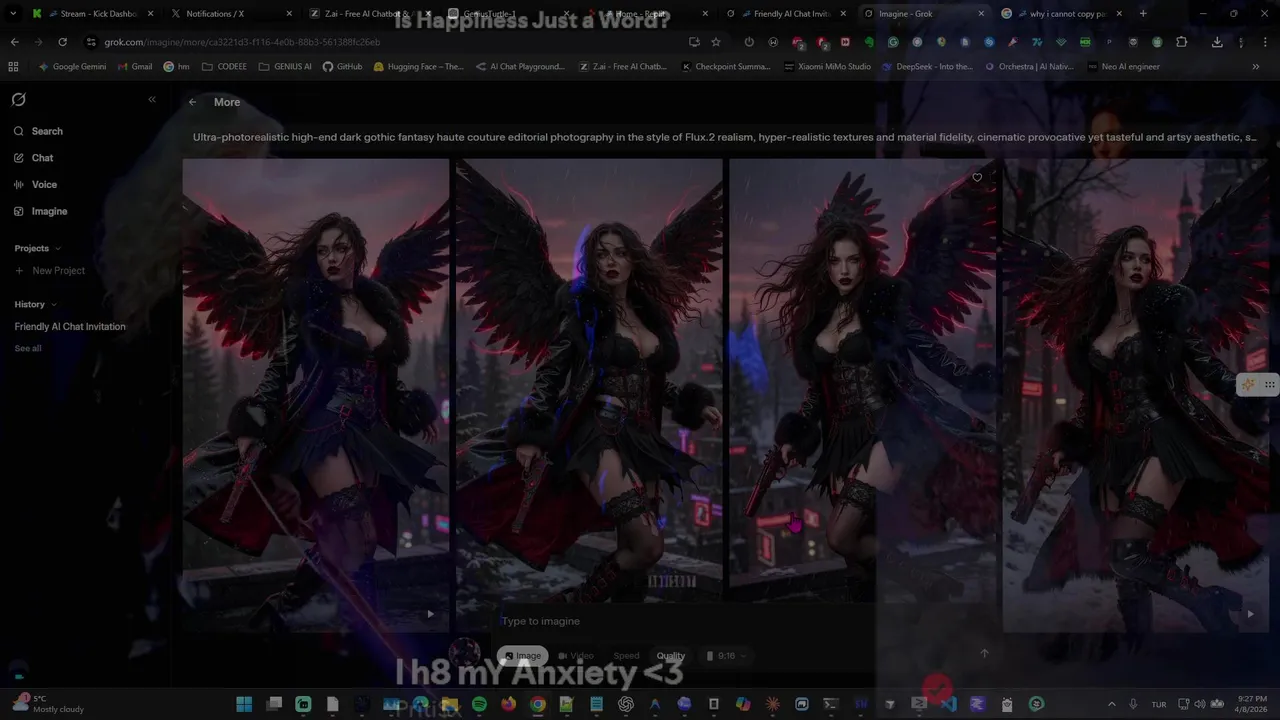Open the Hugging Face bookmark
Viewport: 1280px width, 720px height.
tap(418, 67)
